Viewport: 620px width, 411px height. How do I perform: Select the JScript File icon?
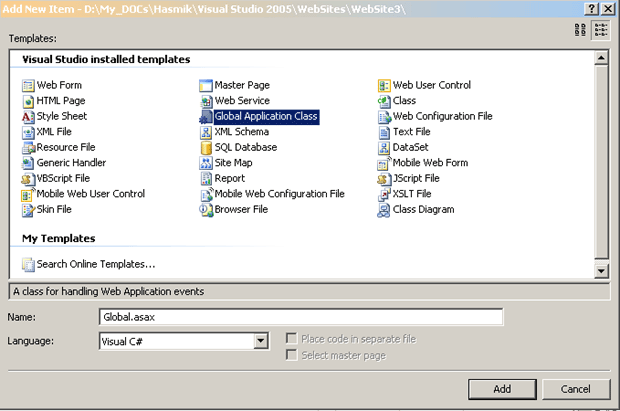click(x=384, y=179)
